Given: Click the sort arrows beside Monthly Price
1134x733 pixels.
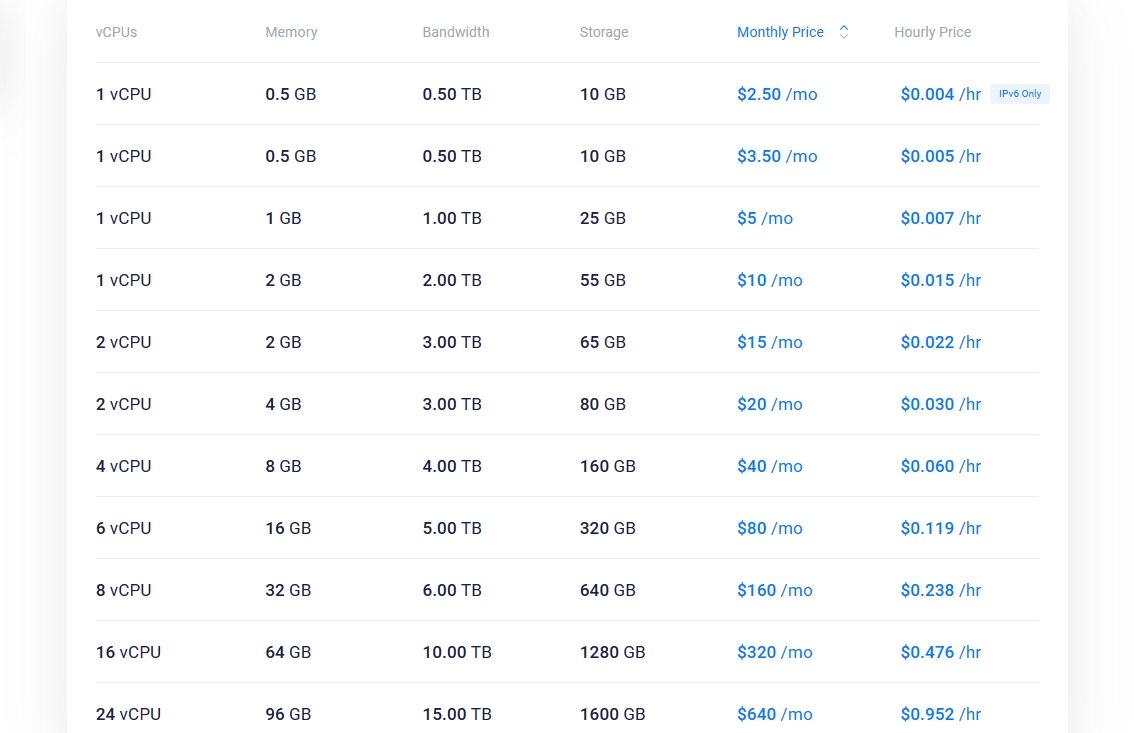Looking at the screenshot, I should (x=843, y=32).
